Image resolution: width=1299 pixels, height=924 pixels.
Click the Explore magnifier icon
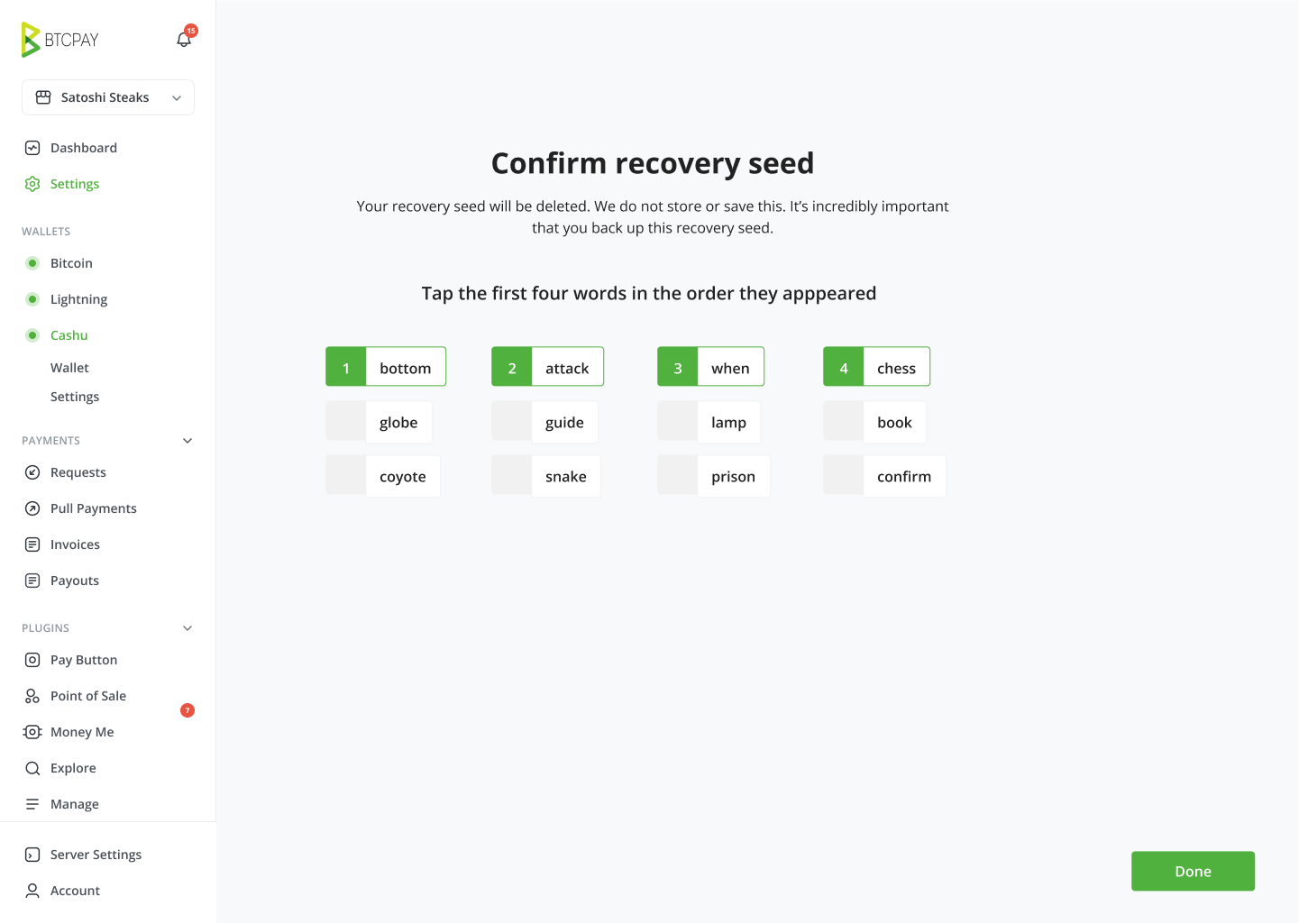click(32, 768)
